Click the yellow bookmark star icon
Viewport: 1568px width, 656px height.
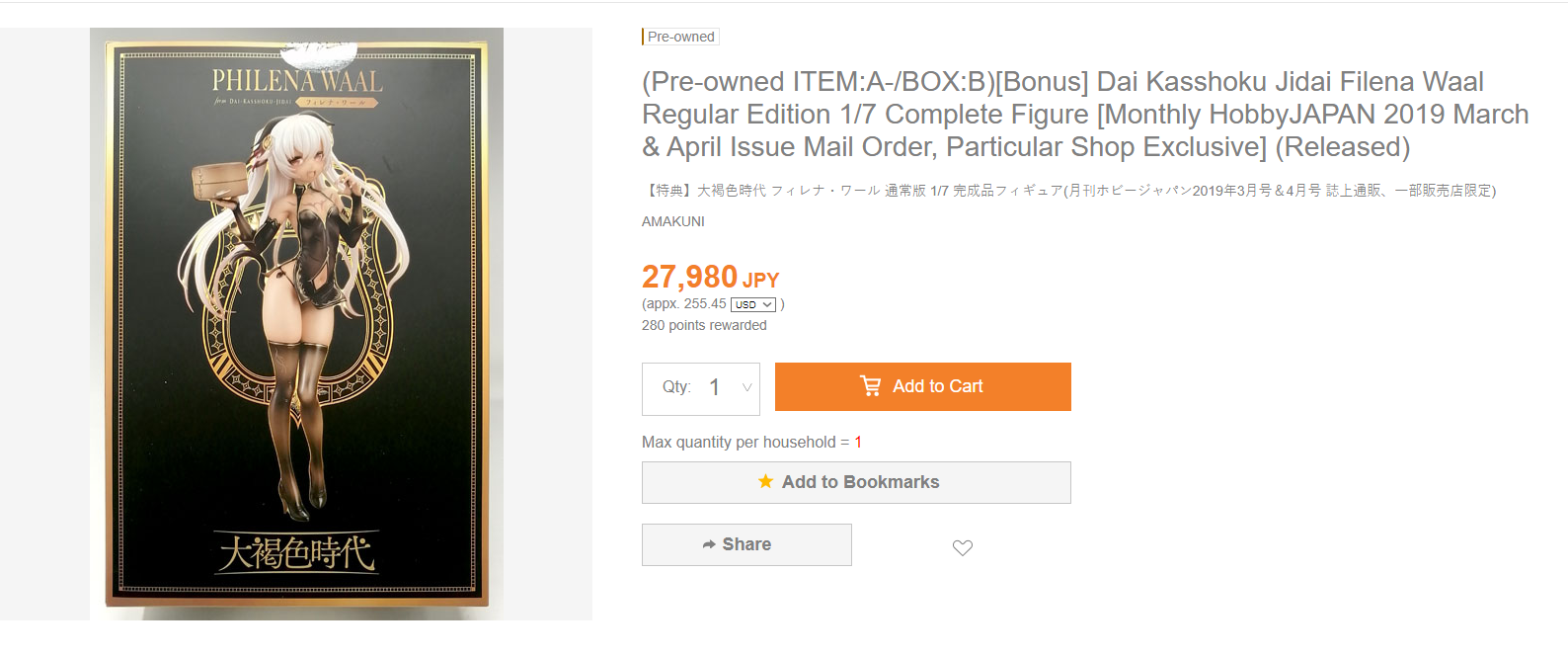pyautogui.click(x=765, y=481)
